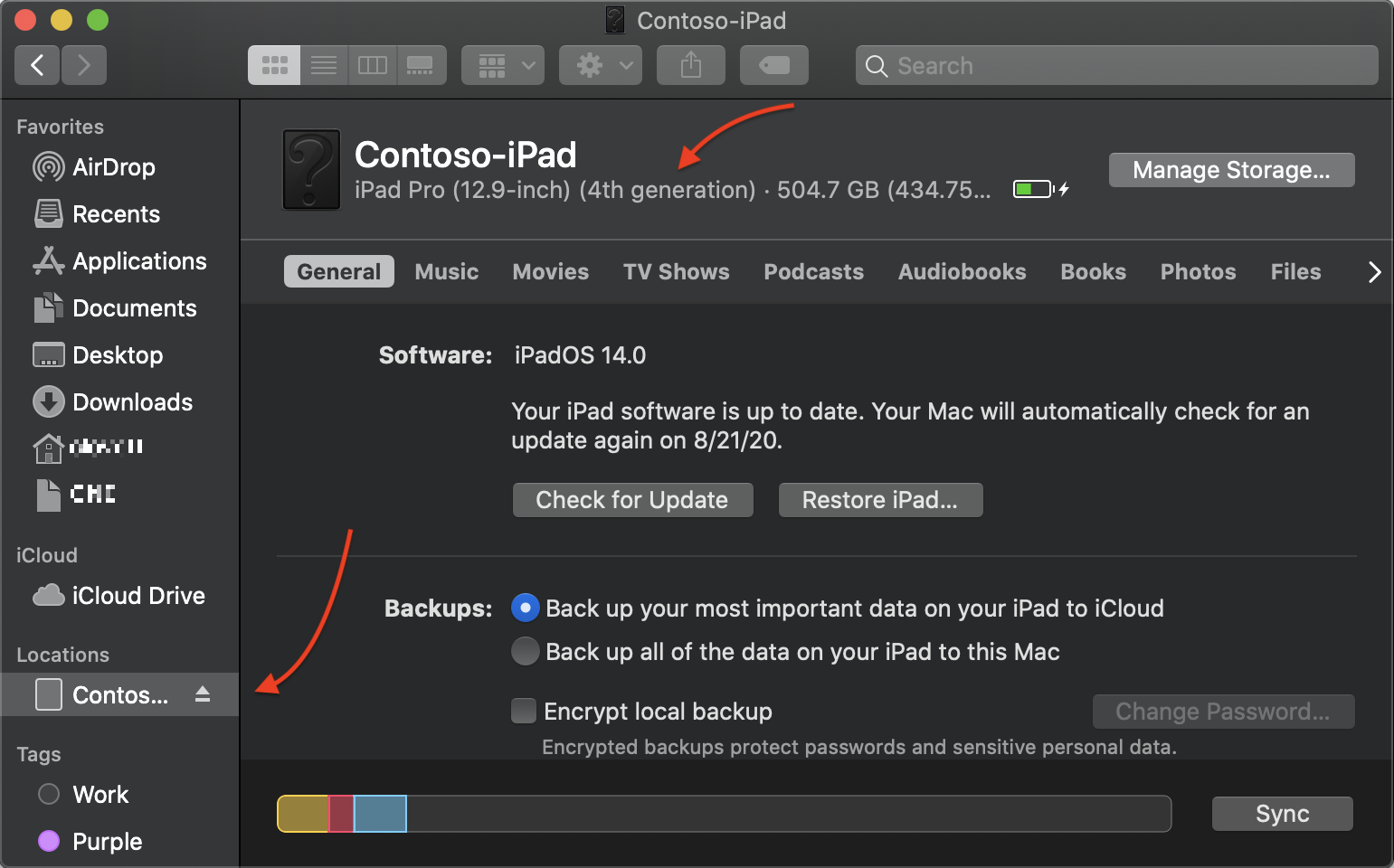Go forward with the right arrow button

tap(84, 65)
